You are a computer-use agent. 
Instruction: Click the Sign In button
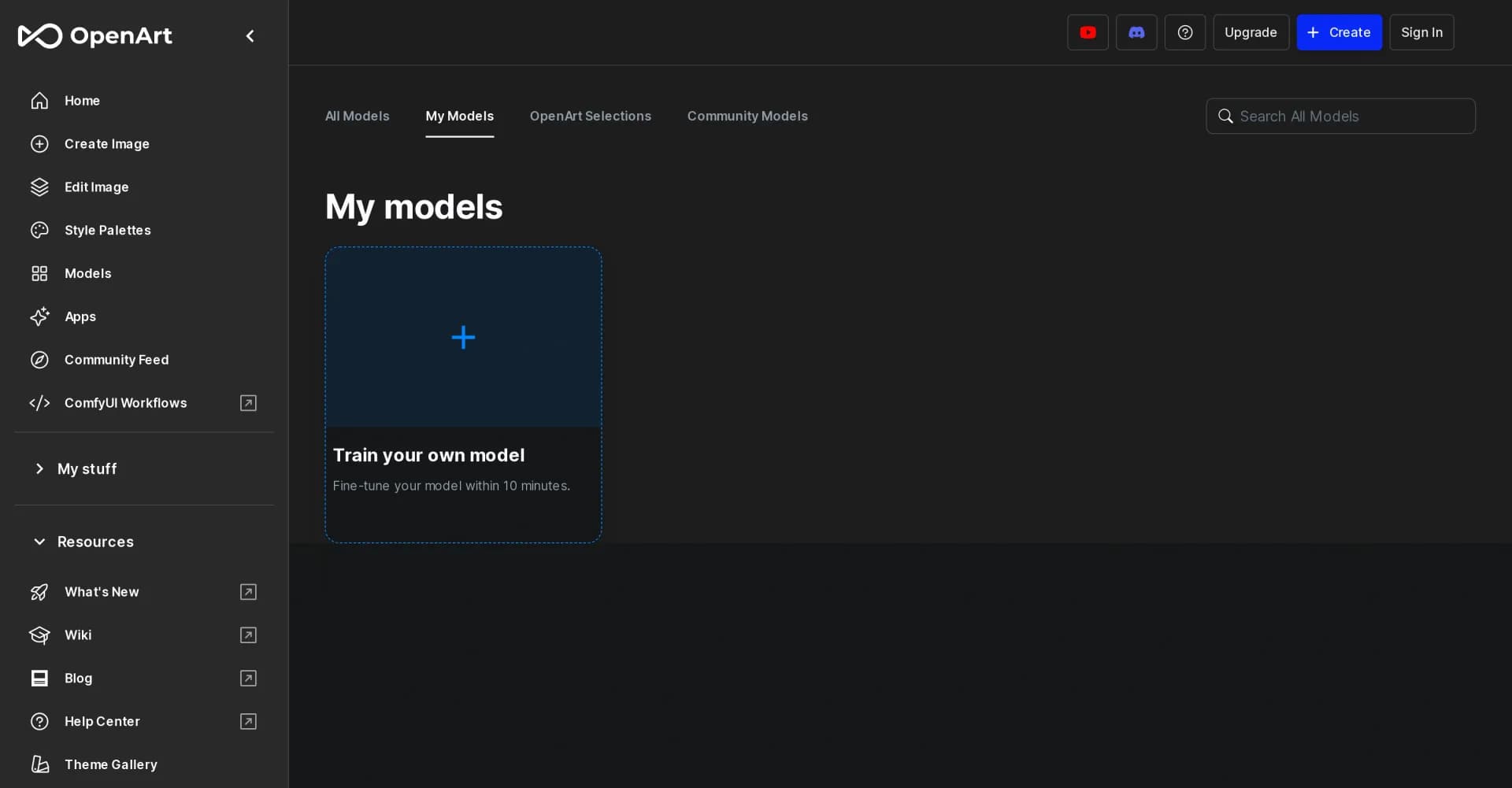point(1421,32)
